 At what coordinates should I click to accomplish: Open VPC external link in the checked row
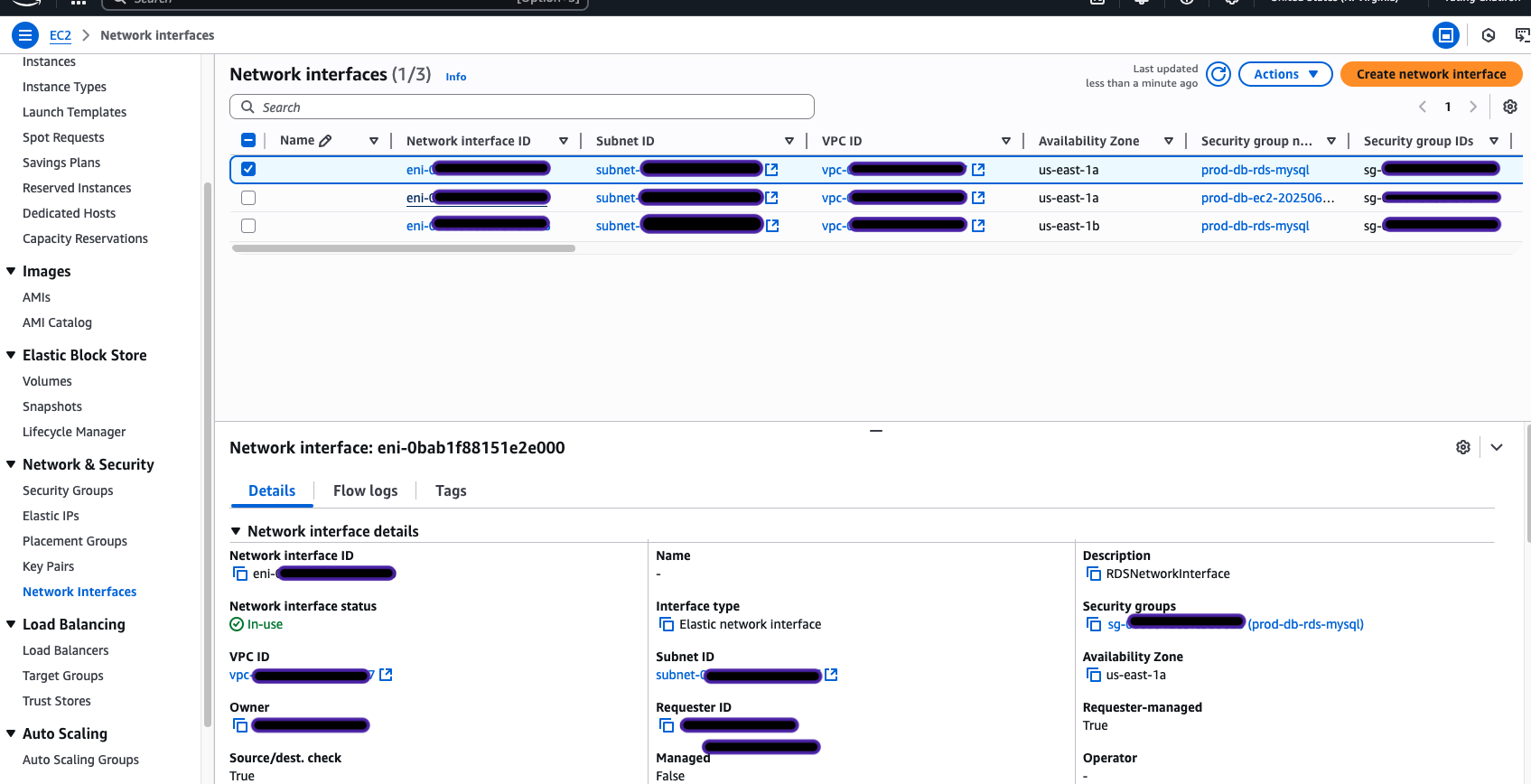click(978, 170)
